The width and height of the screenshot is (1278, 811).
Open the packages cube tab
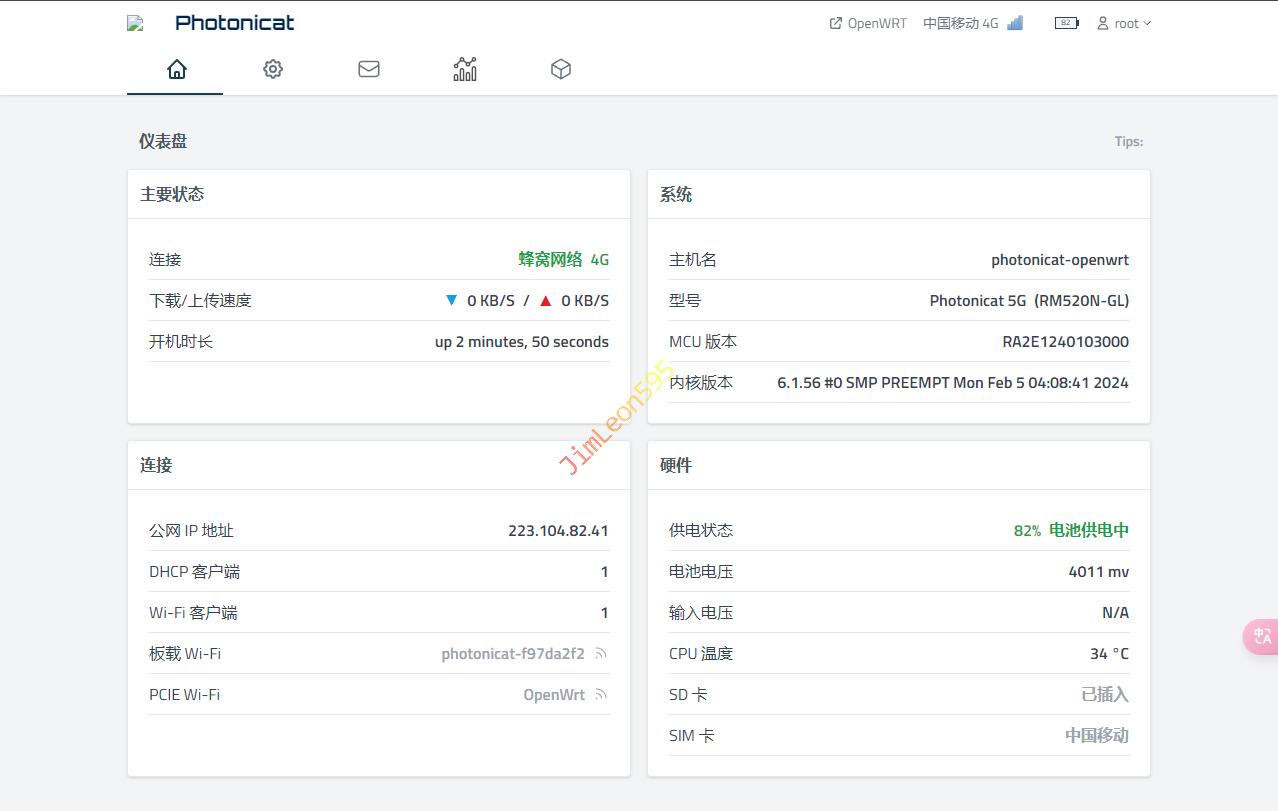[x=561, y=69]
